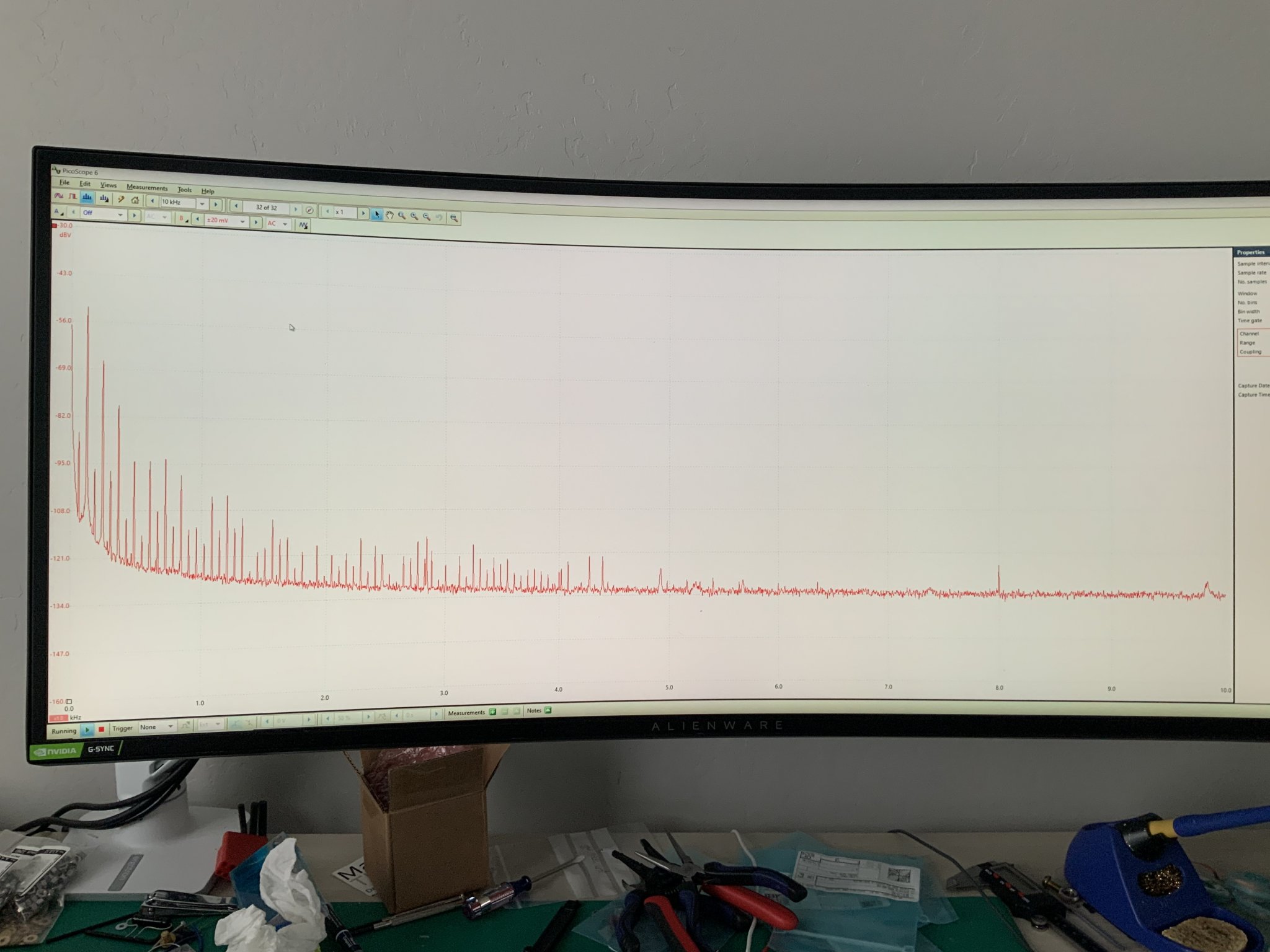
Task: Click the Measurements label in bottom bar
Action: pyautogui.click(x=466, y=713)
